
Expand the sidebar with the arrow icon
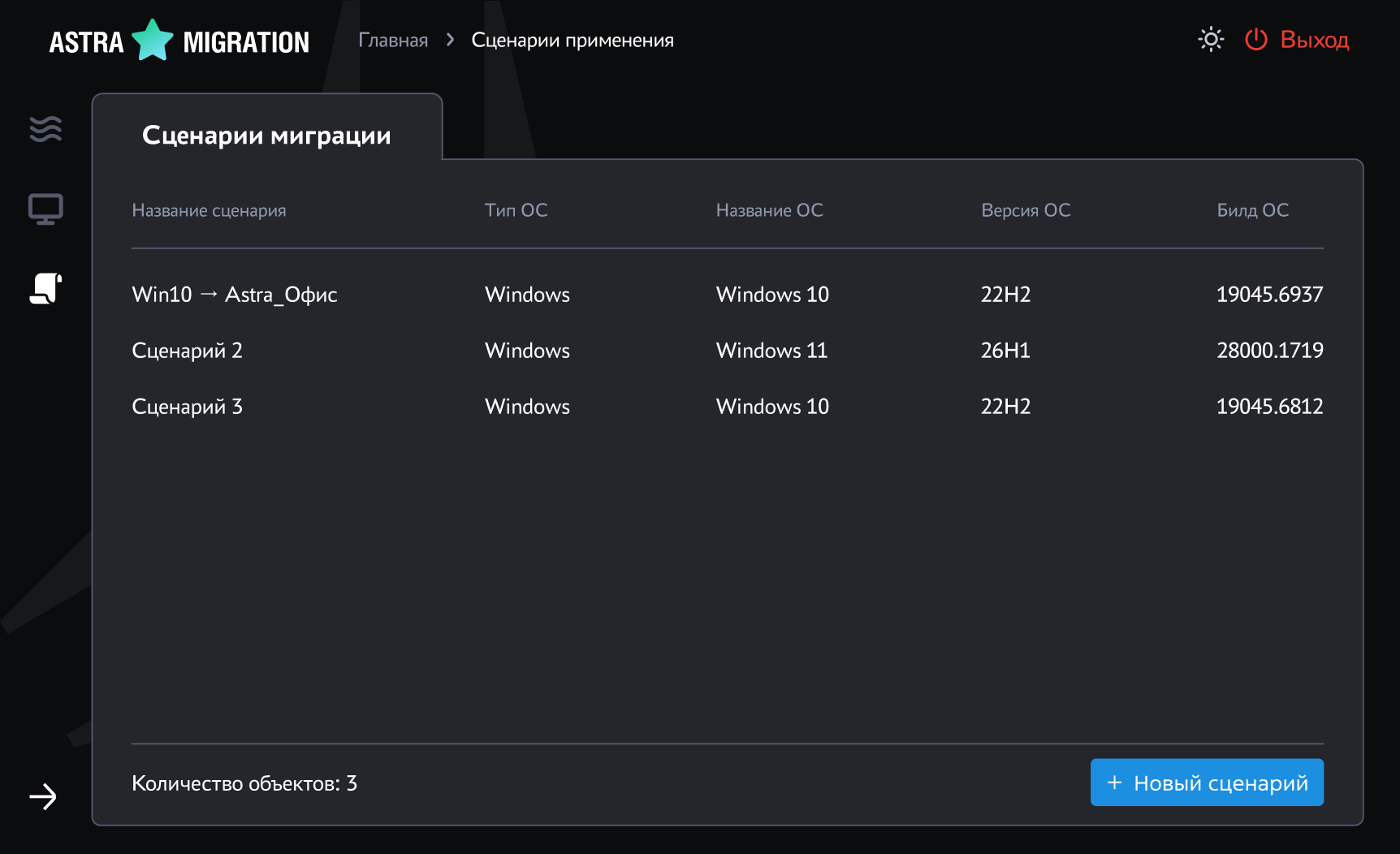click(43, 796)
